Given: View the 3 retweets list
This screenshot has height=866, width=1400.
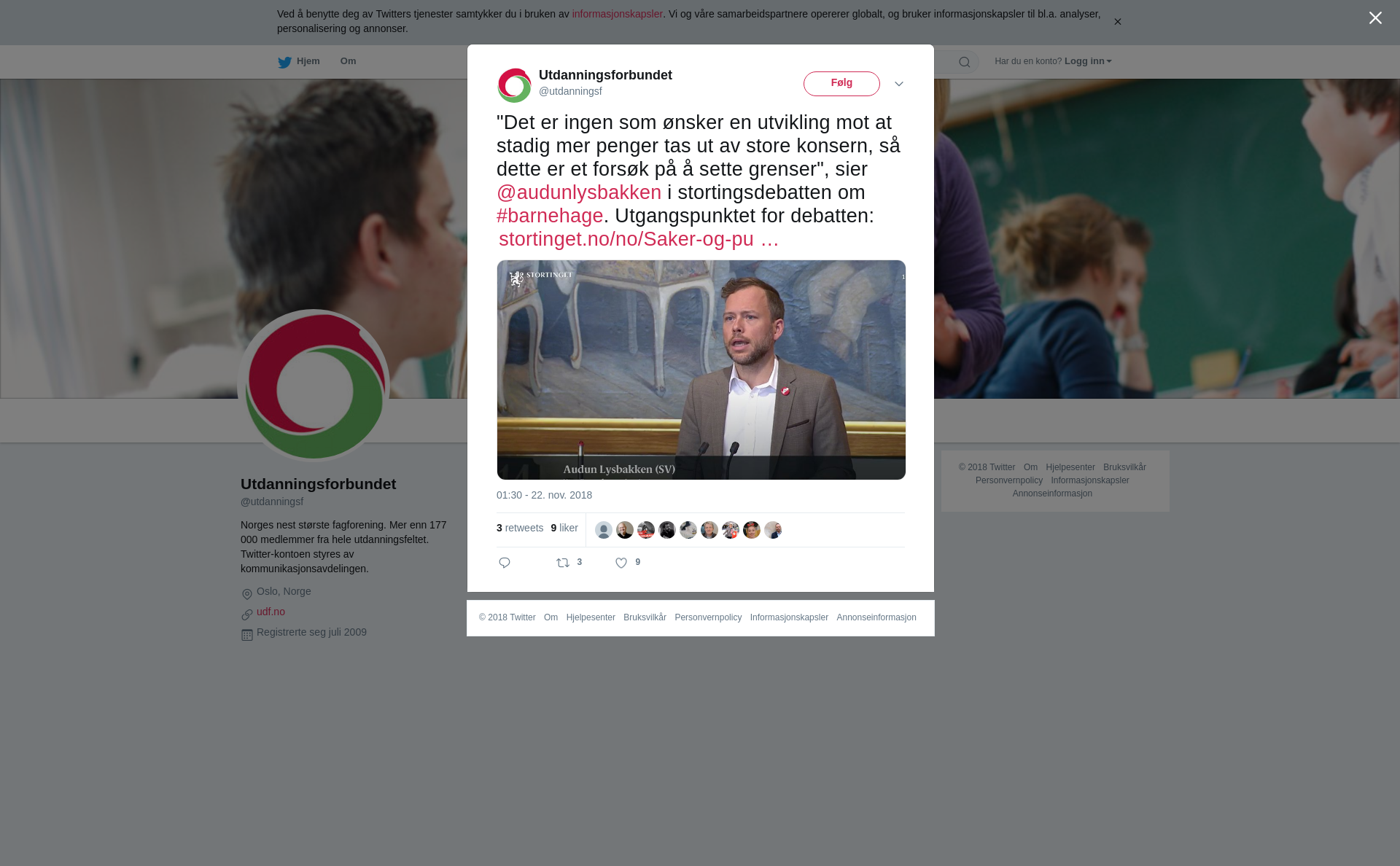Looking at the screenshot, I should point(520,528).
